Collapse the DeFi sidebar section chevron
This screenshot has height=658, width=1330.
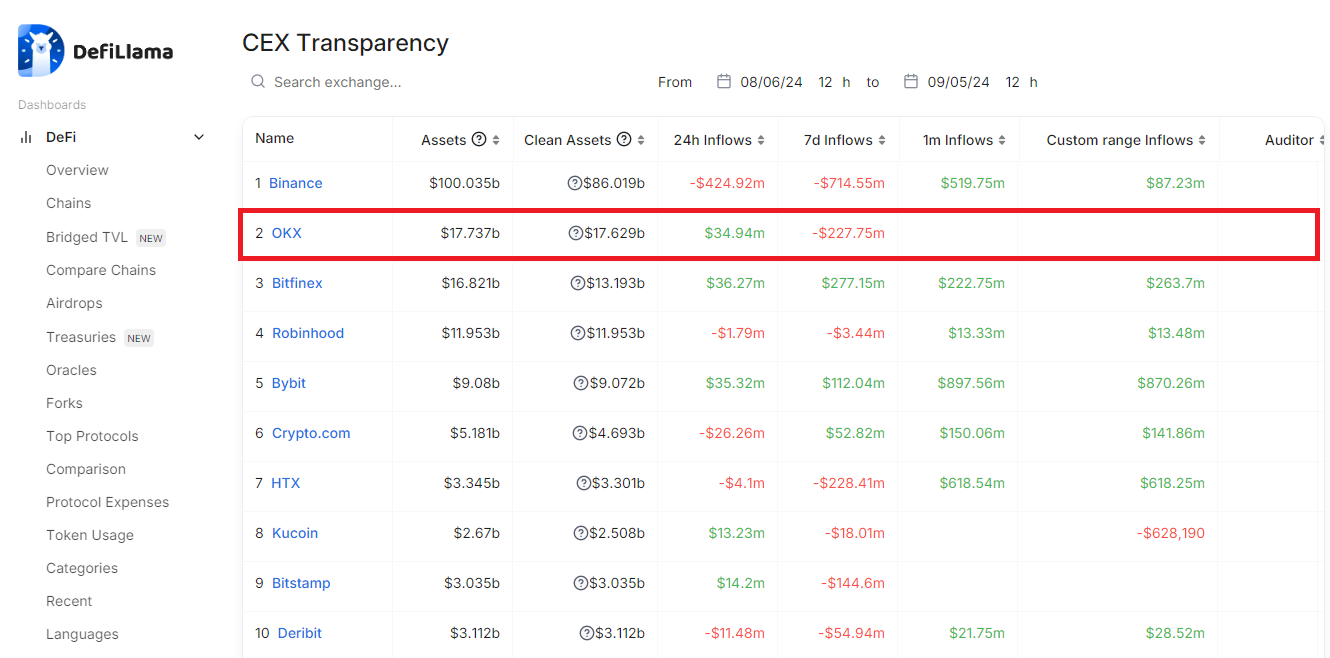(199, 137)
